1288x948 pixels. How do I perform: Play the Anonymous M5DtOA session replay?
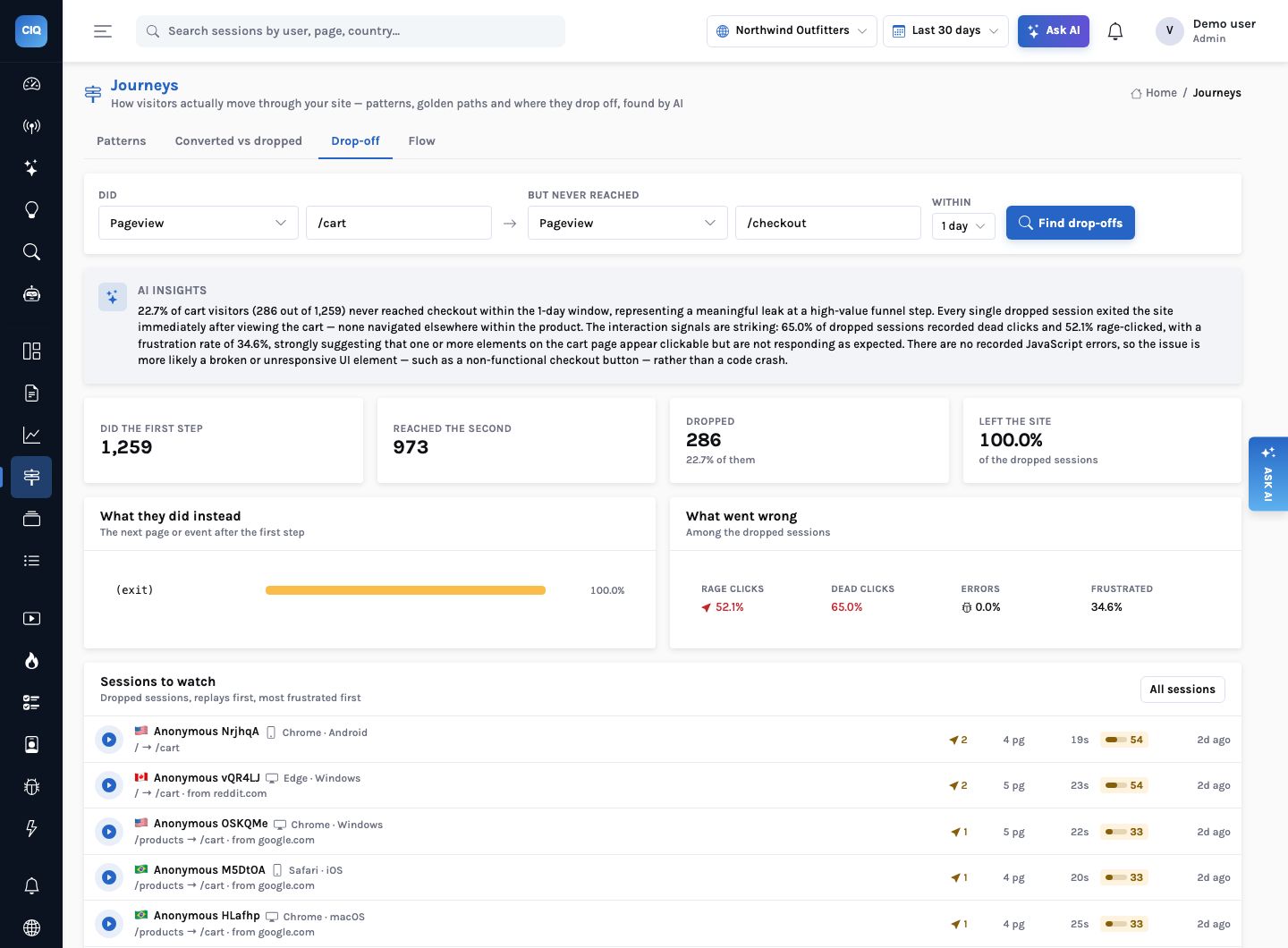tap(109, 877)
